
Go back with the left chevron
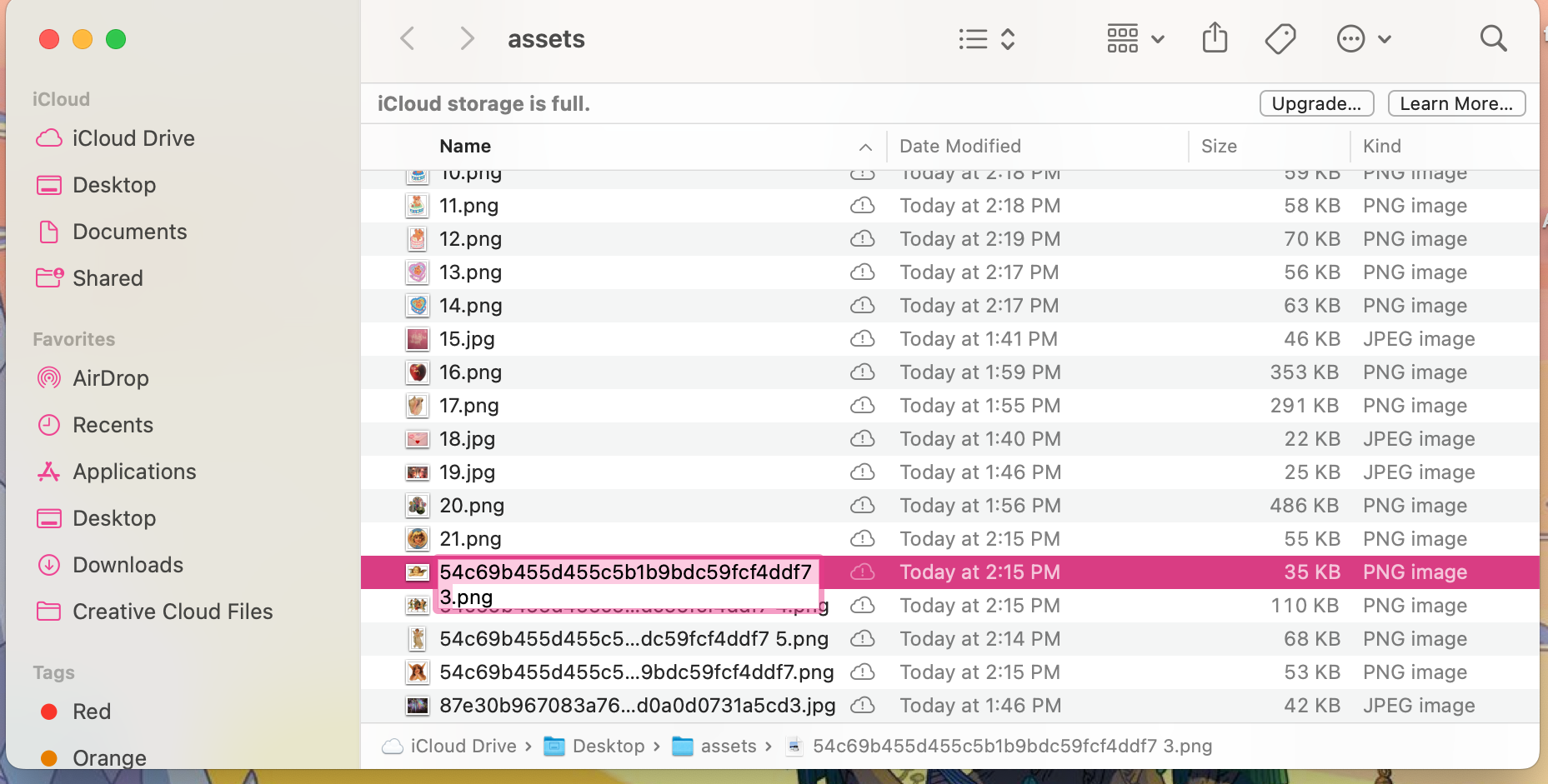point(408,38)
